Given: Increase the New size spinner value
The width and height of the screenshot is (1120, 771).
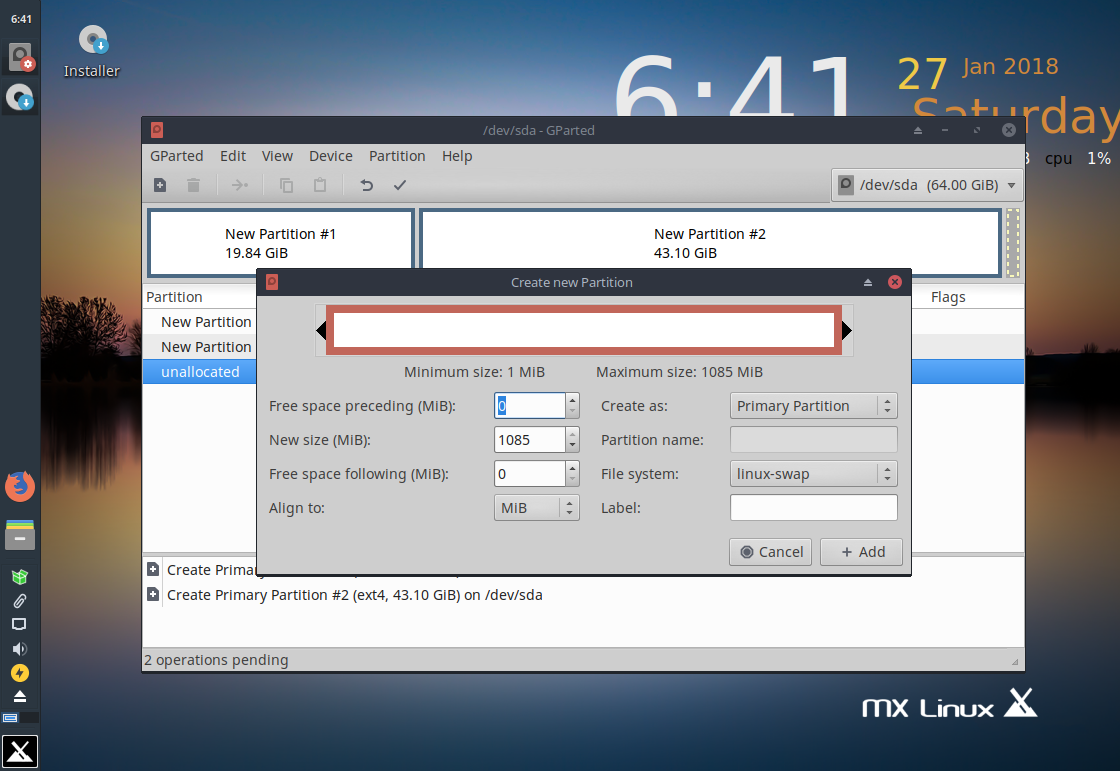Looking at the screenshot, I should point(572,434).
